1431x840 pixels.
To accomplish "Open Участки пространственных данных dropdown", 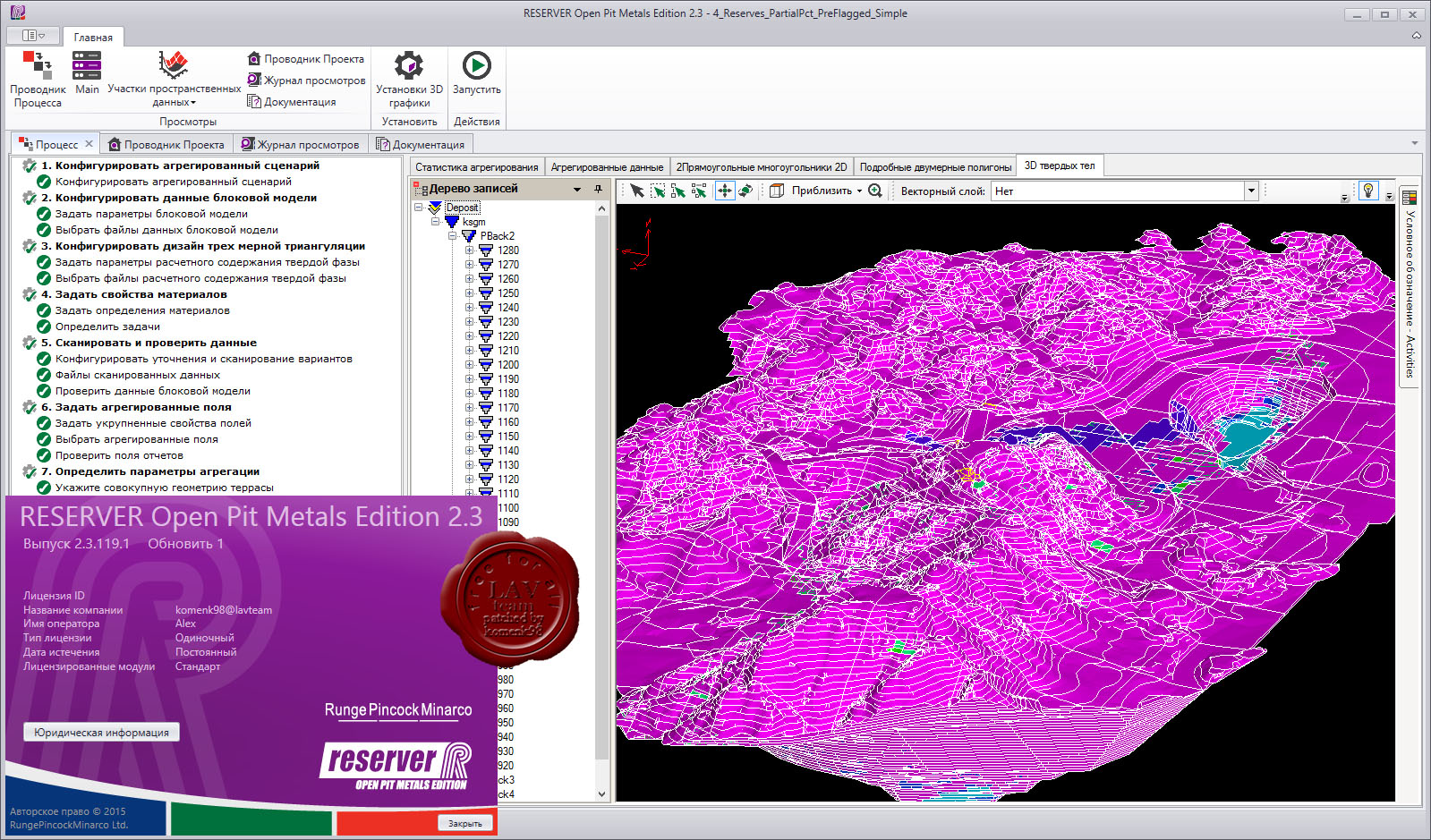I will [x=174, y=80].
